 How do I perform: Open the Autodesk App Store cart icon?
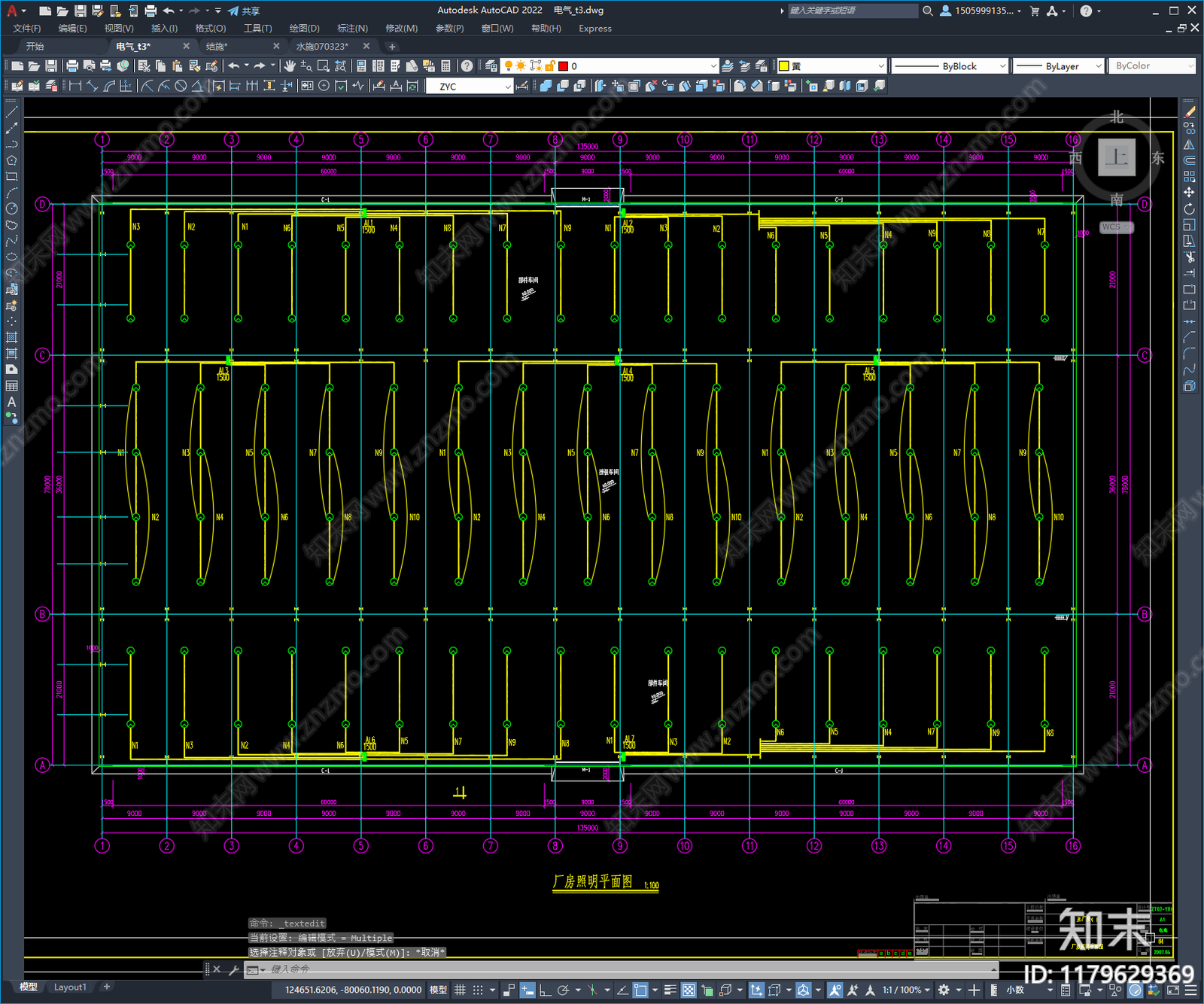[1035, 11]
